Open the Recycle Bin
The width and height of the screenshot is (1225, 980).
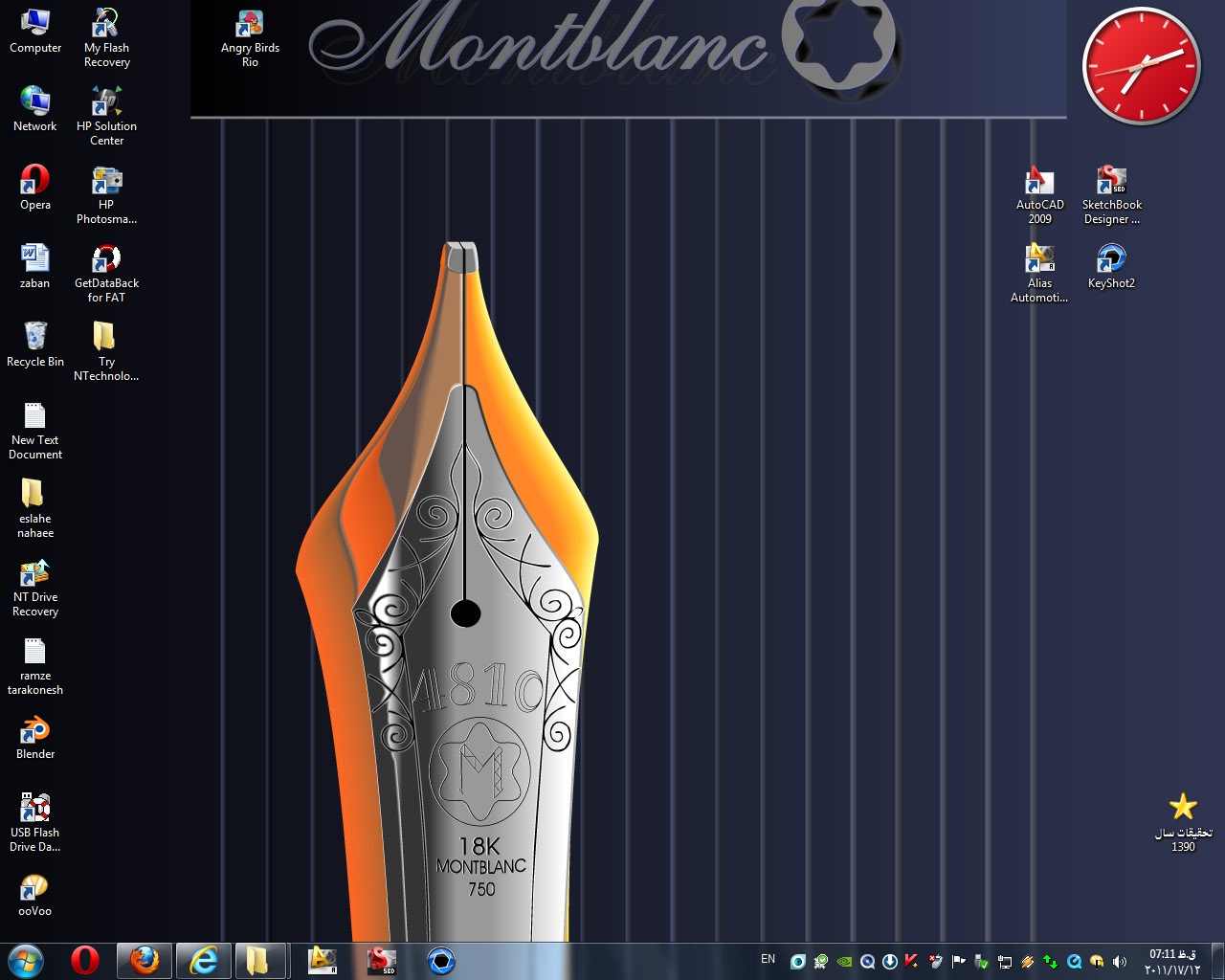click(35, 345)
